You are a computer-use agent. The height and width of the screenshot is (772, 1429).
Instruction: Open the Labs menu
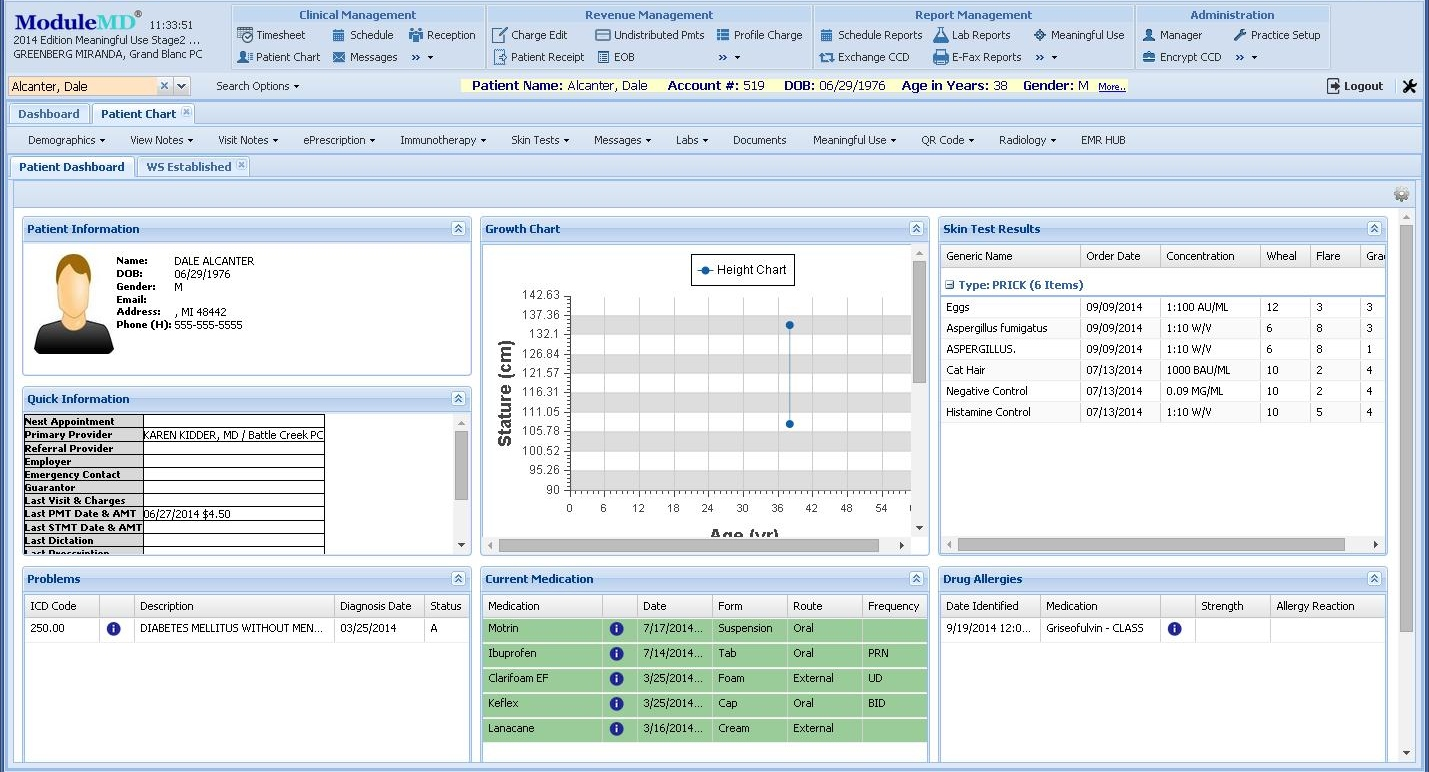(690, 140)
